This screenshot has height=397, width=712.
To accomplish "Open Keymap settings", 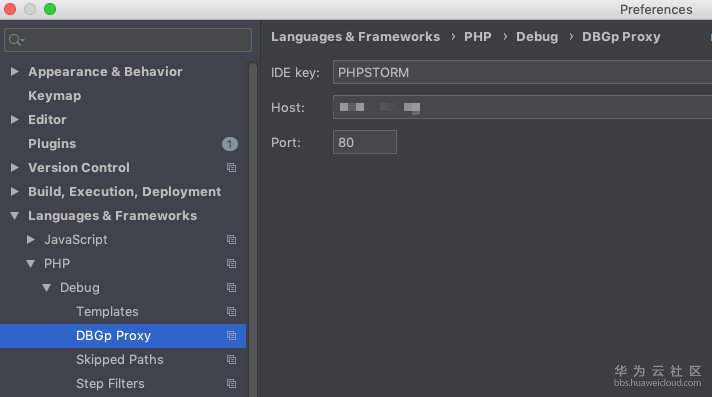I will click(x=54, y=96).
